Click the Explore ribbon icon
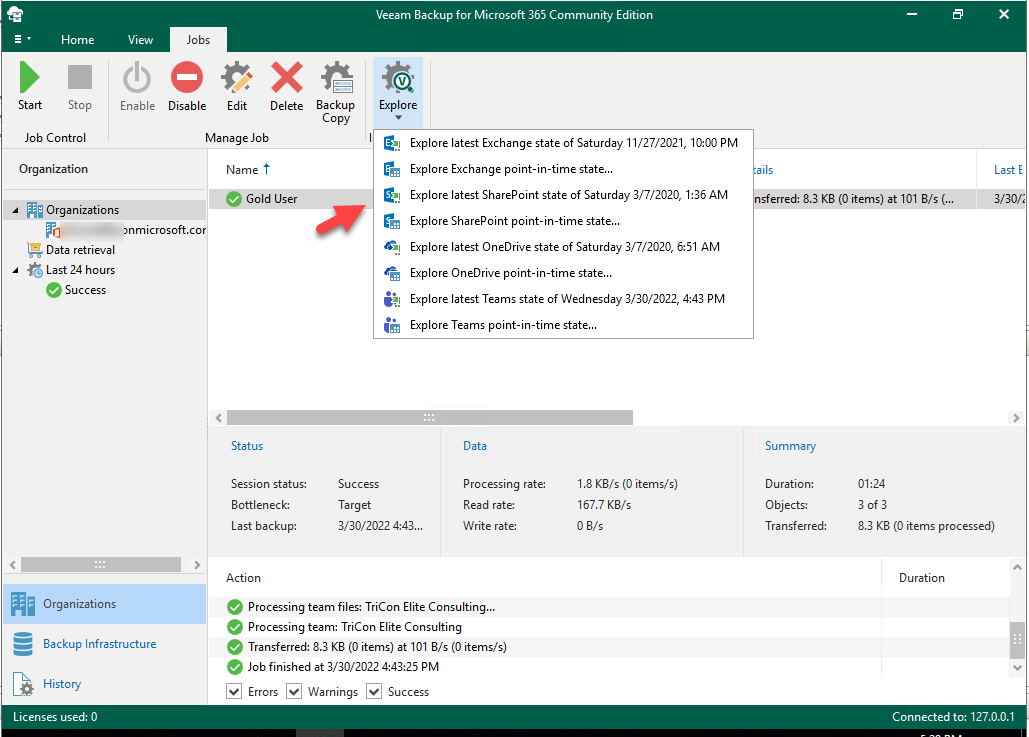This screenshot has height=737, width=1029. coord(398,77)
